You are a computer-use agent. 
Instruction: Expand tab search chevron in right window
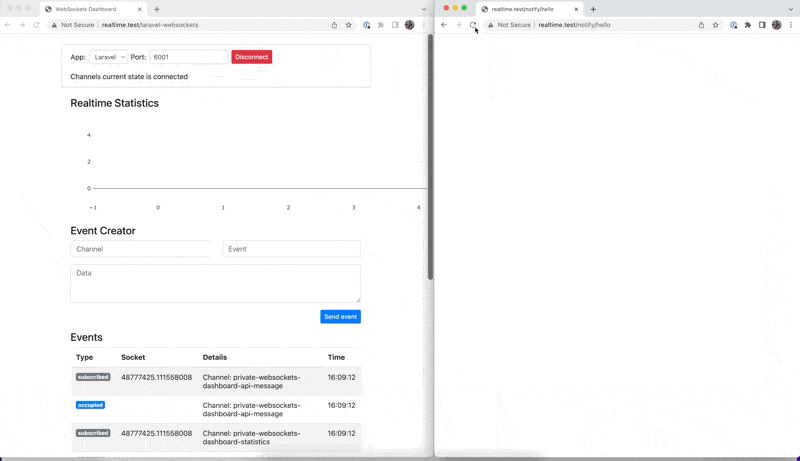[x=791, y=9]
